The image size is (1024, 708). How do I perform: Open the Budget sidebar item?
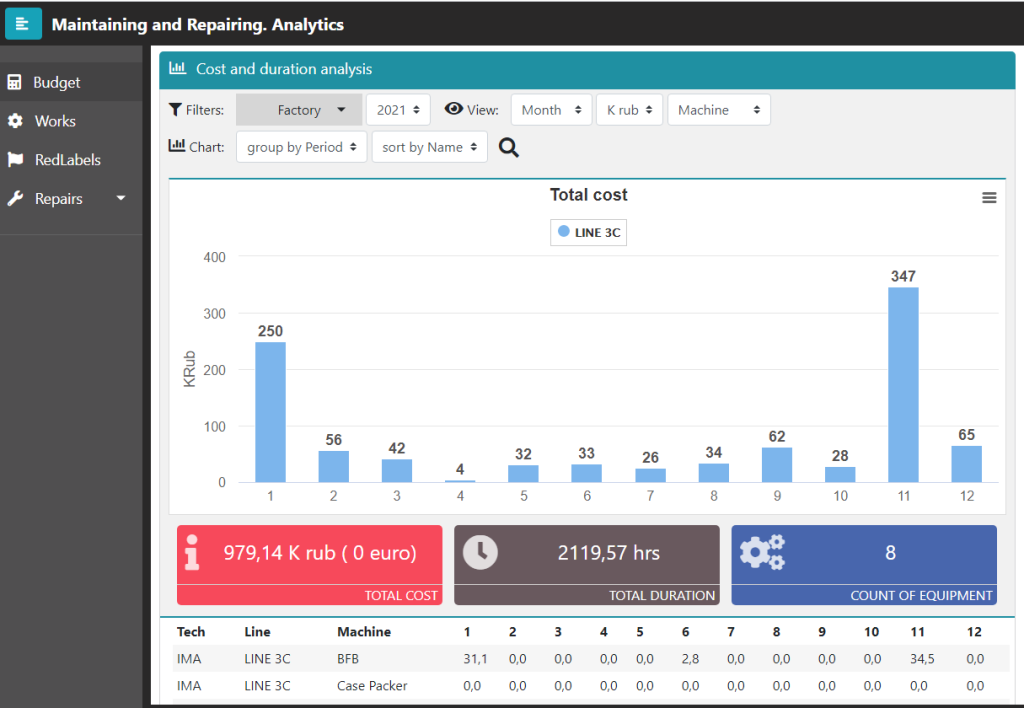click(56, 83)
